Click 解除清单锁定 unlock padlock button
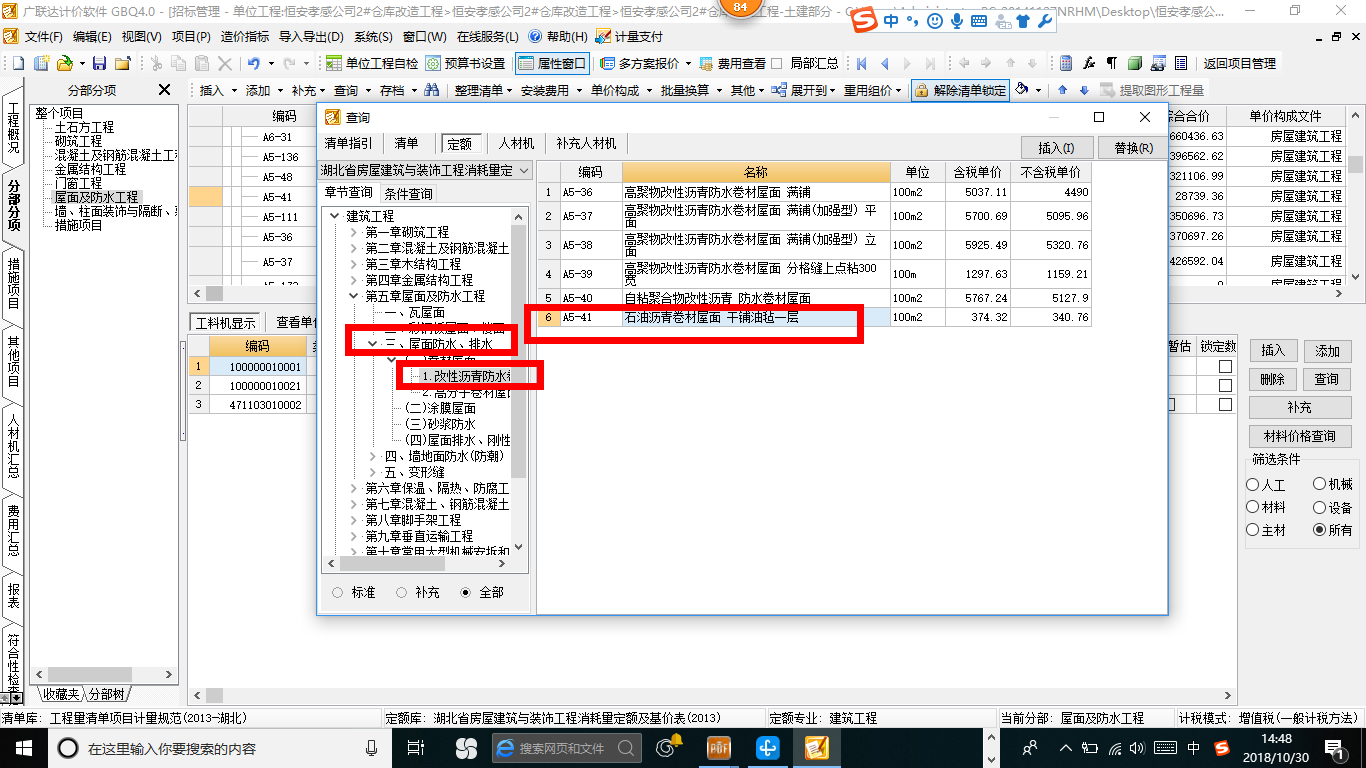 [x=960, y=90]
